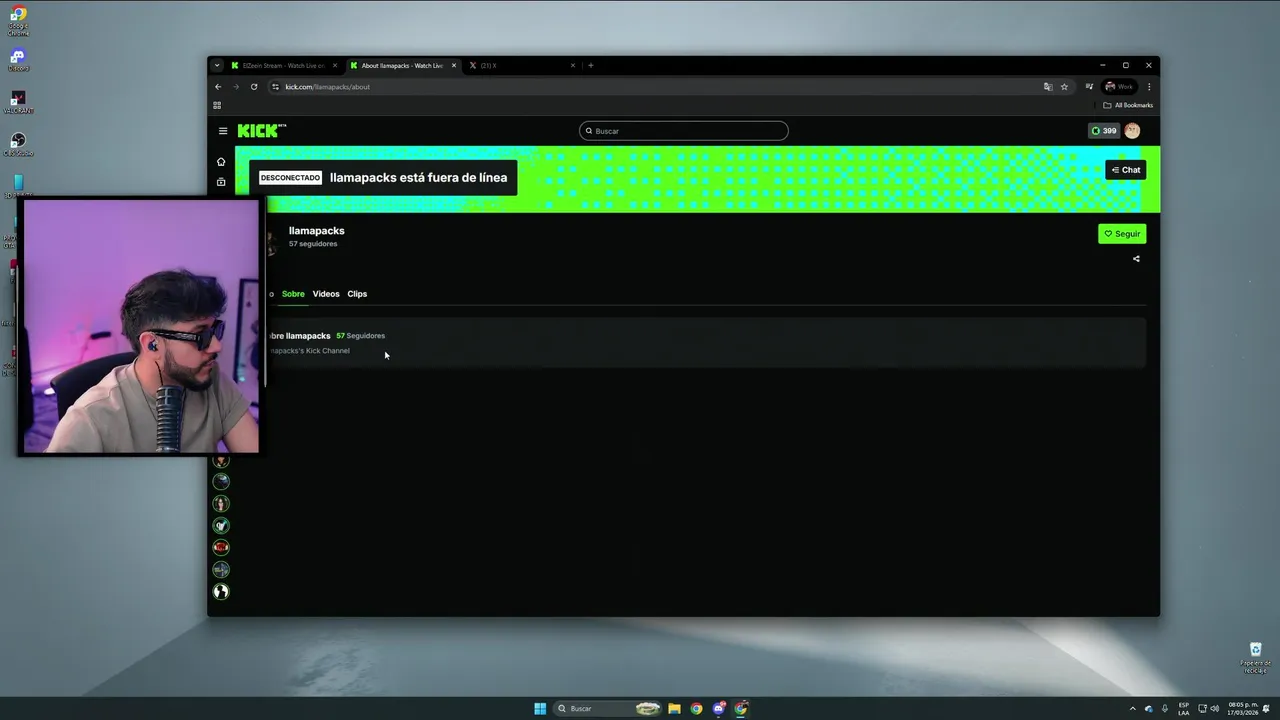Open the All Bookmarks folder
The image size is (1280, 720).
coord(1128,105)
